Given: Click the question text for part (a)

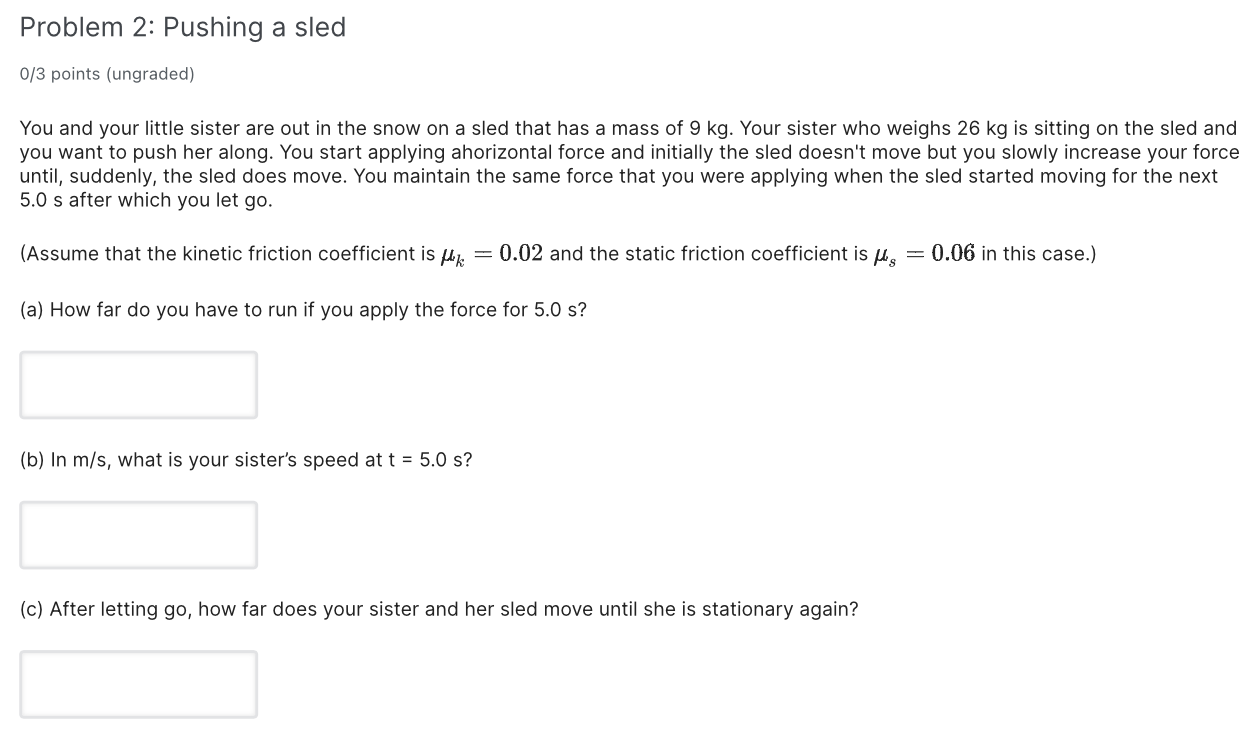Looking at the screenshot, I should click(302, 309).
